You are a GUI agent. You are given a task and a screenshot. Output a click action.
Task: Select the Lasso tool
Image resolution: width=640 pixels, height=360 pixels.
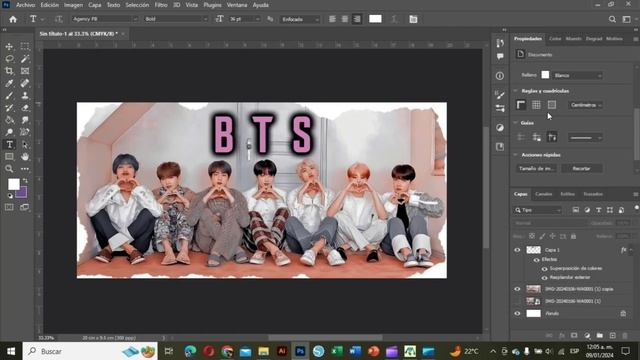click(9, 59)
